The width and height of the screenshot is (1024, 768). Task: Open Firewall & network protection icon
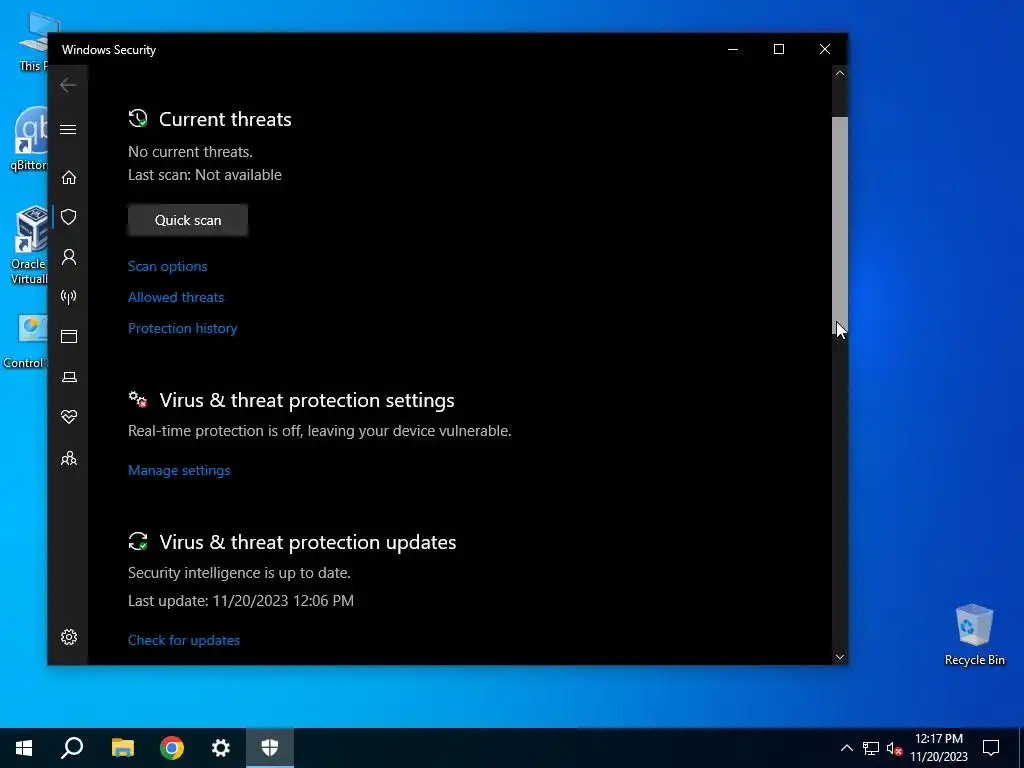click(x=69, y=297)
